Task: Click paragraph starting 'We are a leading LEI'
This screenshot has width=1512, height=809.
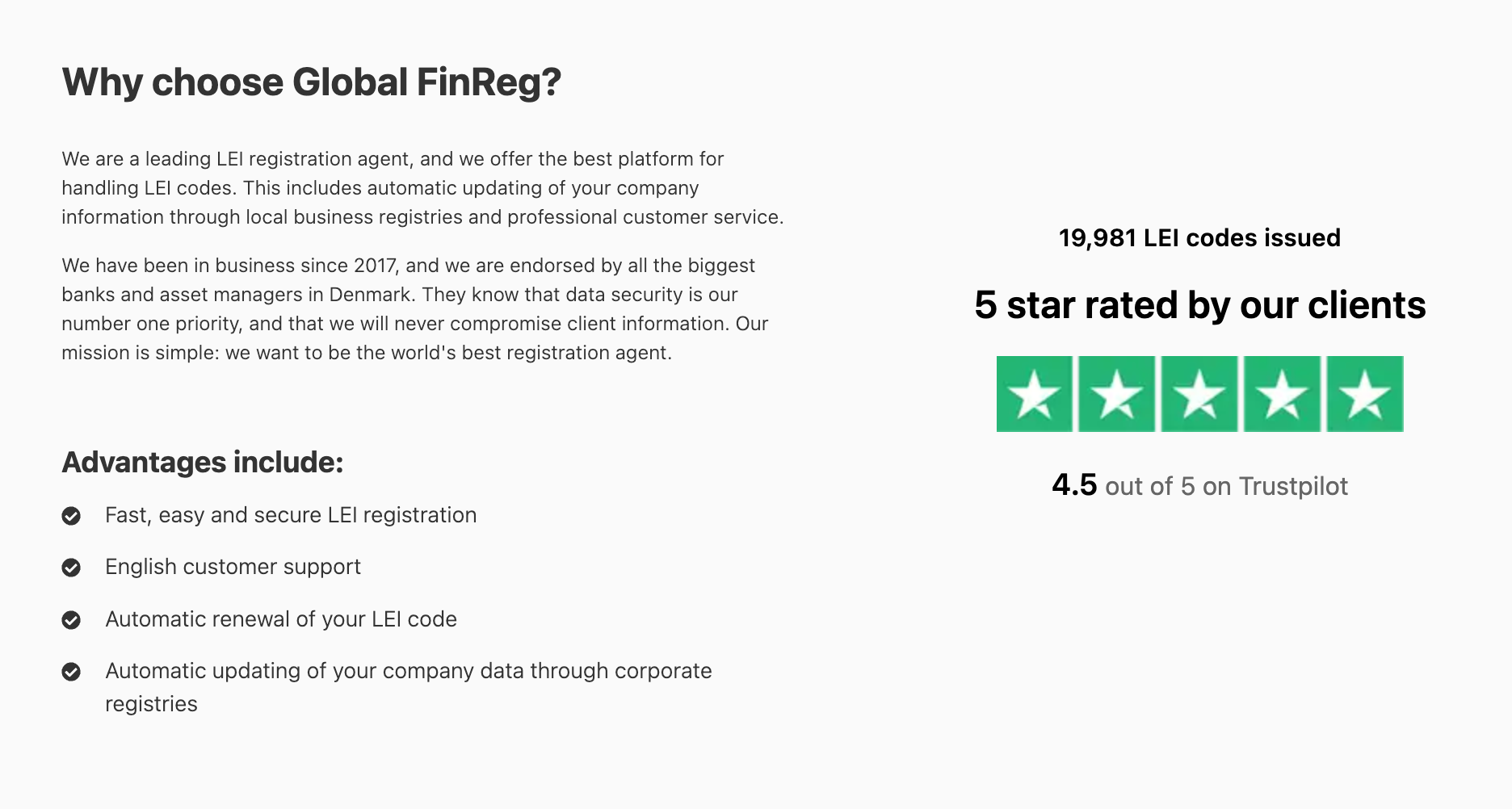Action: tap(422, 188)
